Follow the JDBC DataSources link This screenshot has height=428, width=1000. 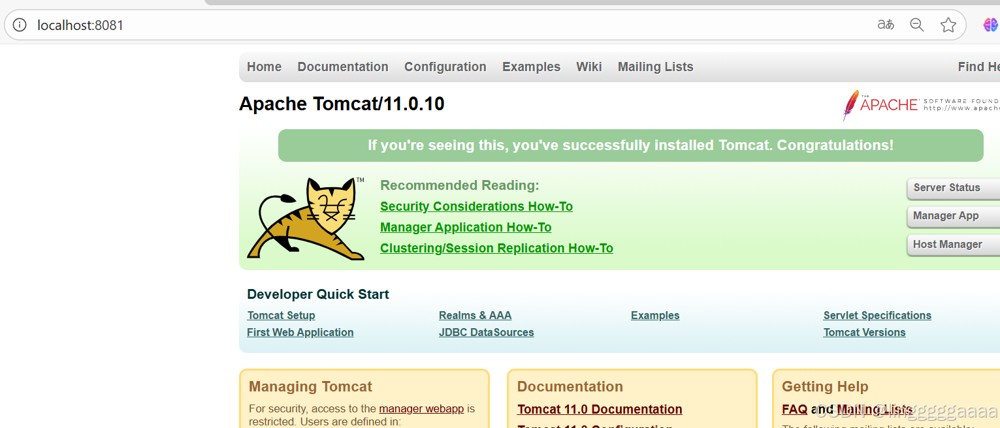click(486, 332)
